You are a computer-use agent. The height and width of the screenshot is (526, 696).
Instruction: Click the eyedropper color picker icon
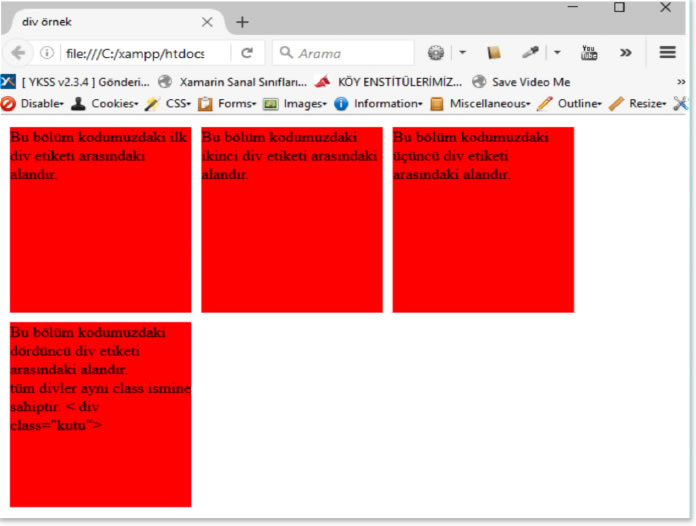tap(531, 53)
